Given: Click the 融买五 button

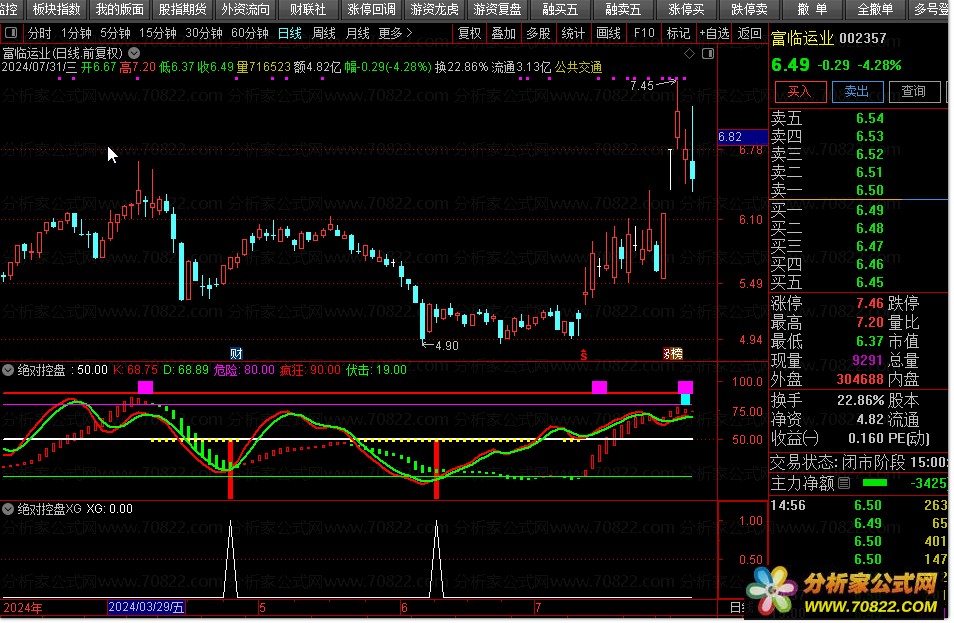Looking at the screenshot, I should coord(560,9).
